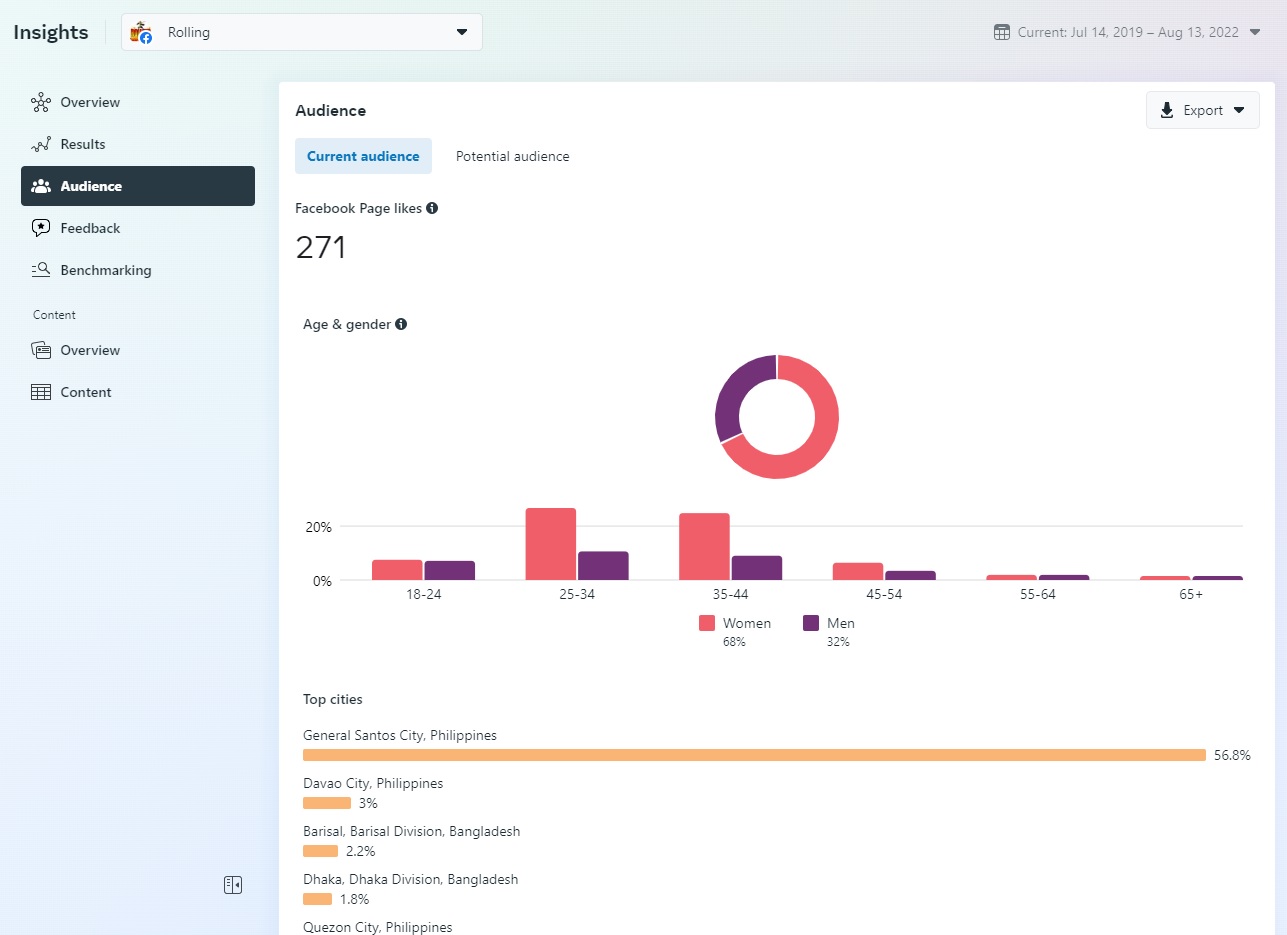Click the 55-64 age group label
Image resolution: width=1287 pixels, height=935 pixels.
click(x=1038, y=594)
